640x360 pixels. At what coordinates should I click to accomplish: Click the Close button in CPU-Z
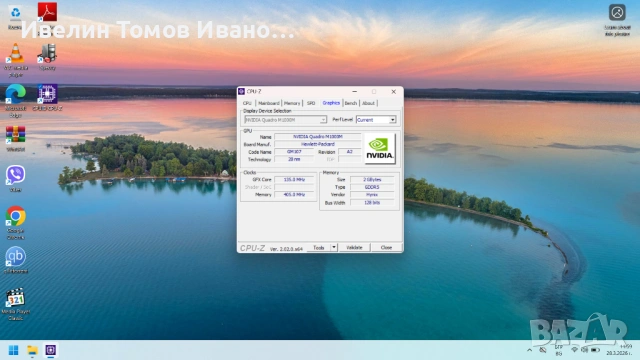click(386, 247)
